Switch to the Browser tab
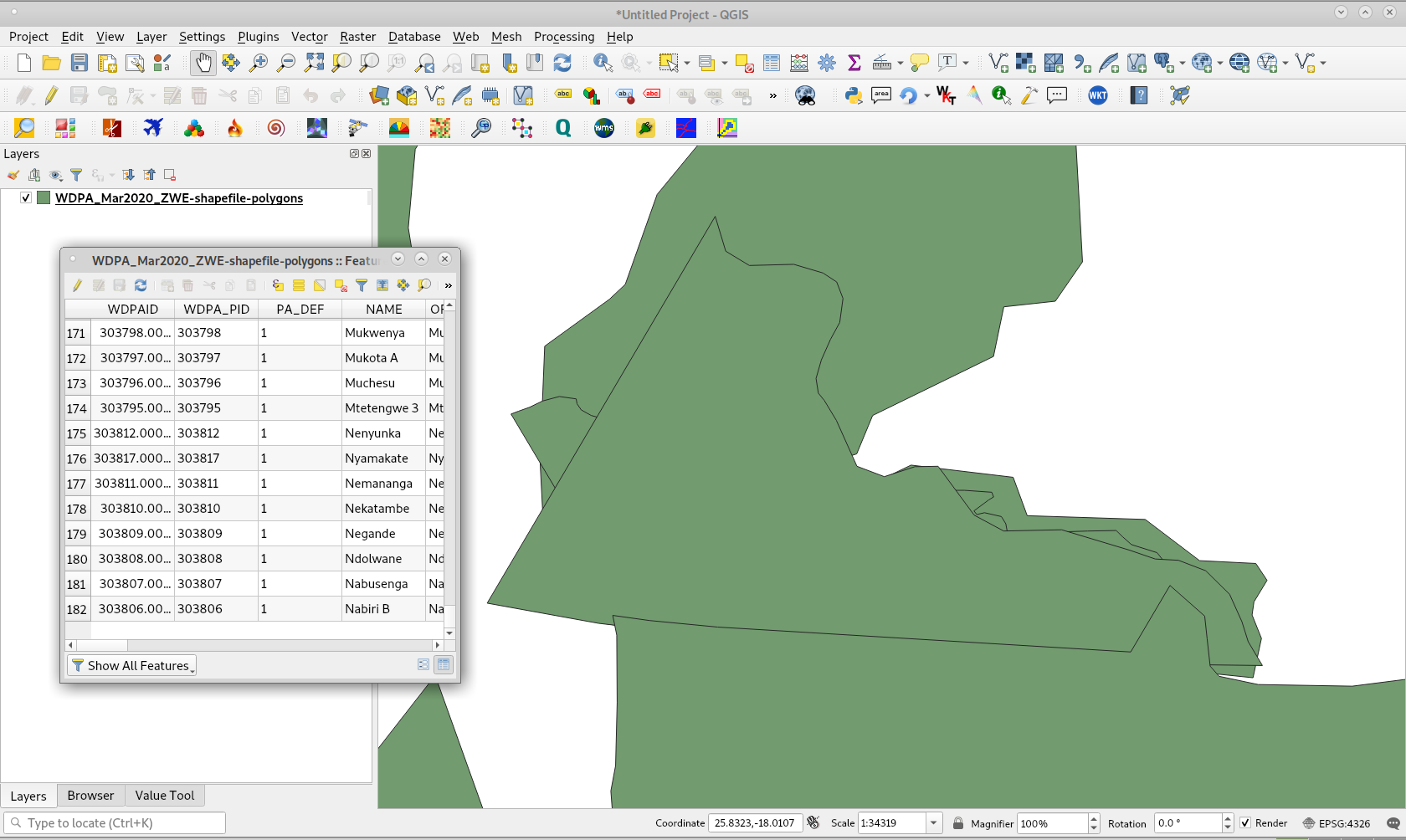 click(90, 796)
